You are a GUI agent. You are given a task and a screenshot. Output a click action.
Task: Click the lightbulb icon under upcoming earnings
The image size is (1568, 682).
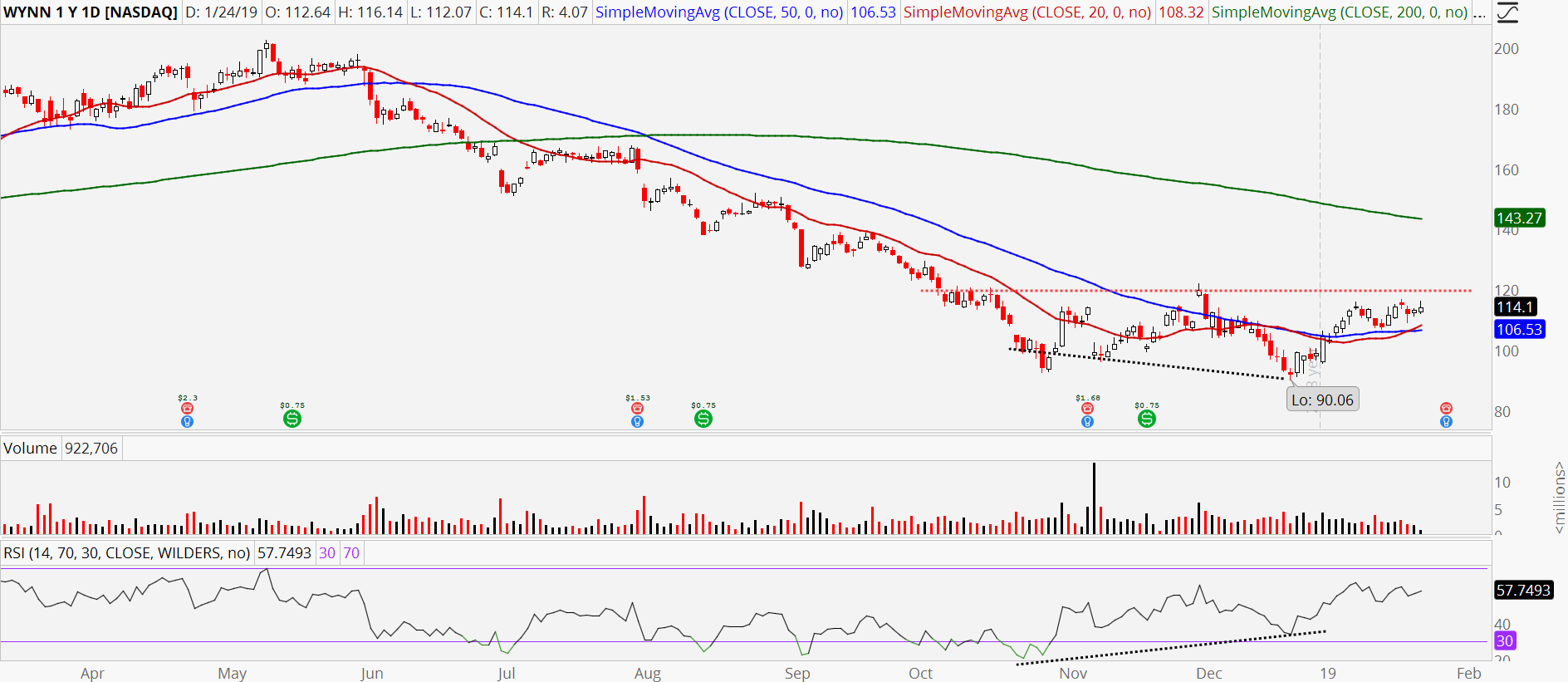1447,421
